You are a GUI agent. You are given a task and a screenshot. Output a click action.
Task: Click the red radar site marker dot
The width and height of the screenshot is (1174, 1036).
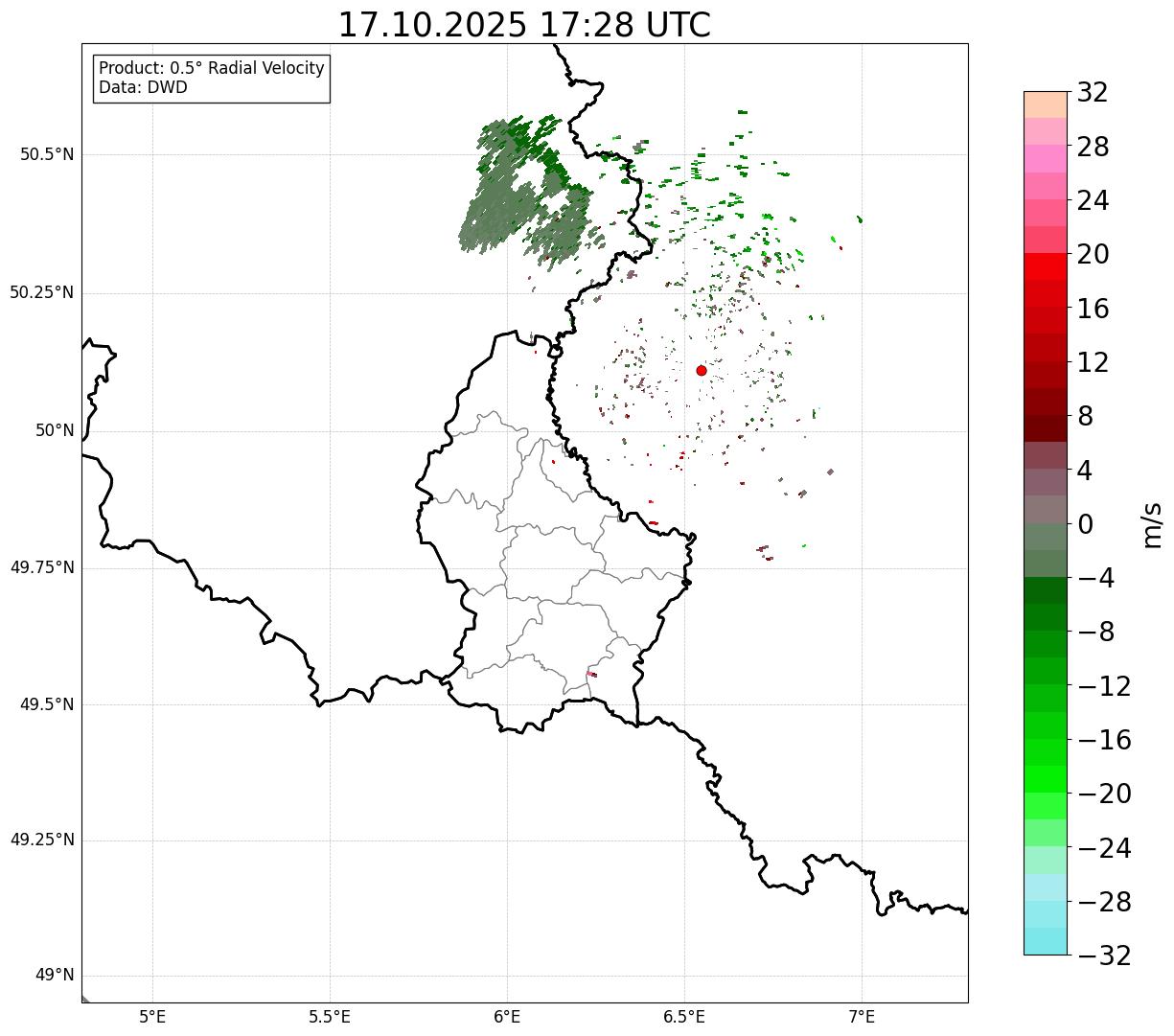point(702,370)
